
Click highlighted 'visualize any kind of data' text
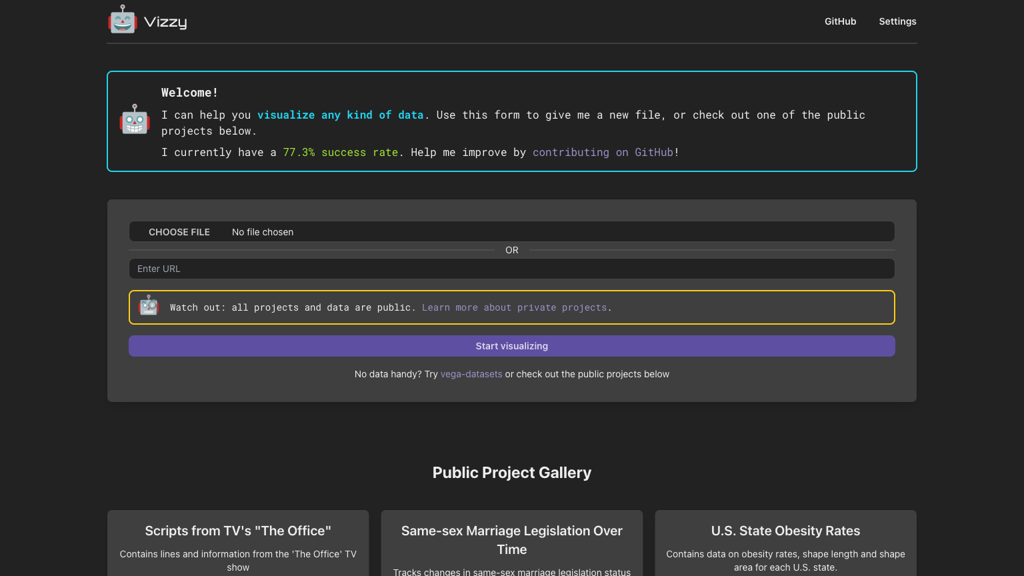click(x=340, y=115)
